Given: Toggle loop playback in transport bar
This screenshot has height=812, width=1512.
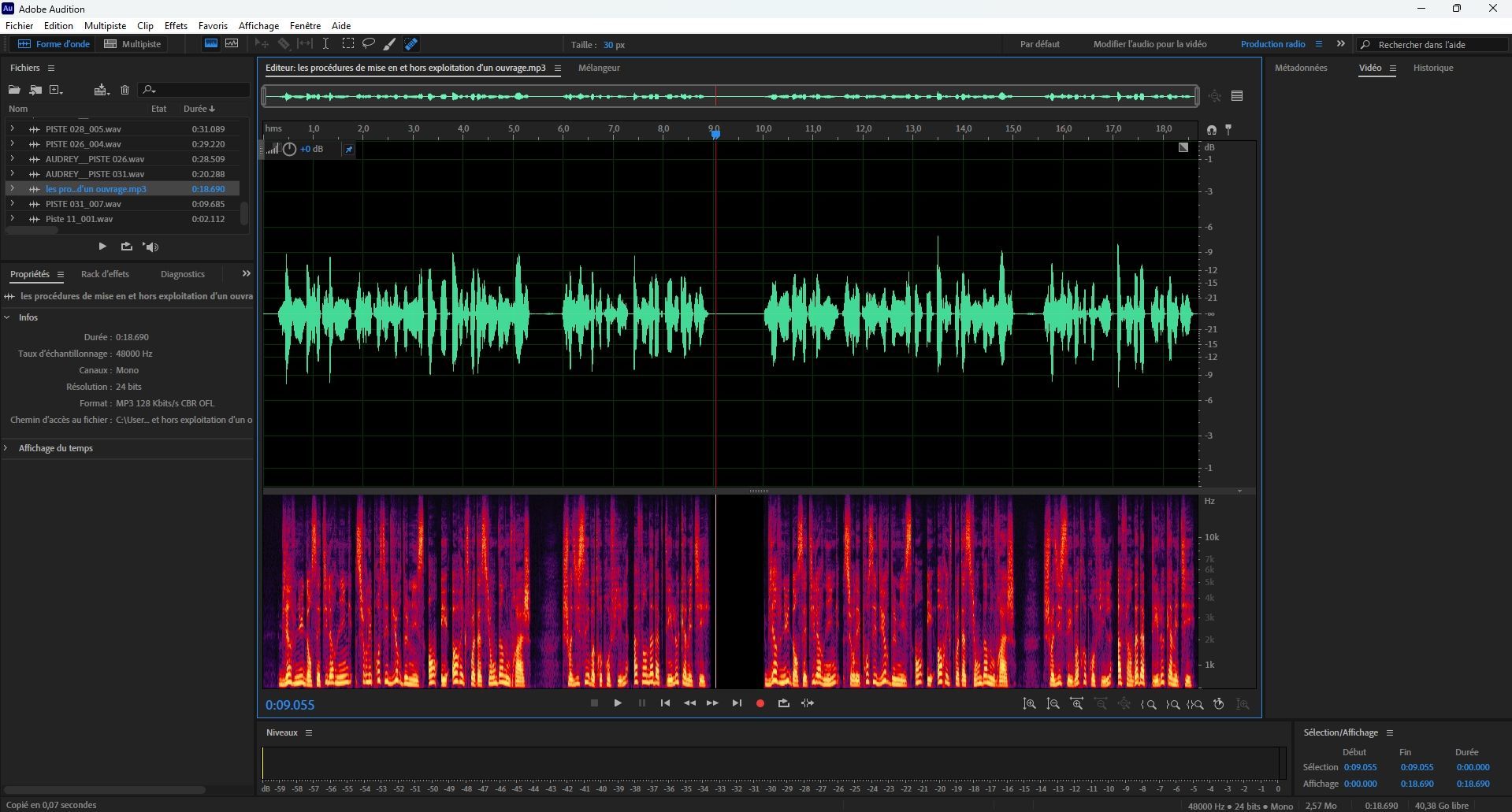Looking at the screenshot, I should coord(783,703).
